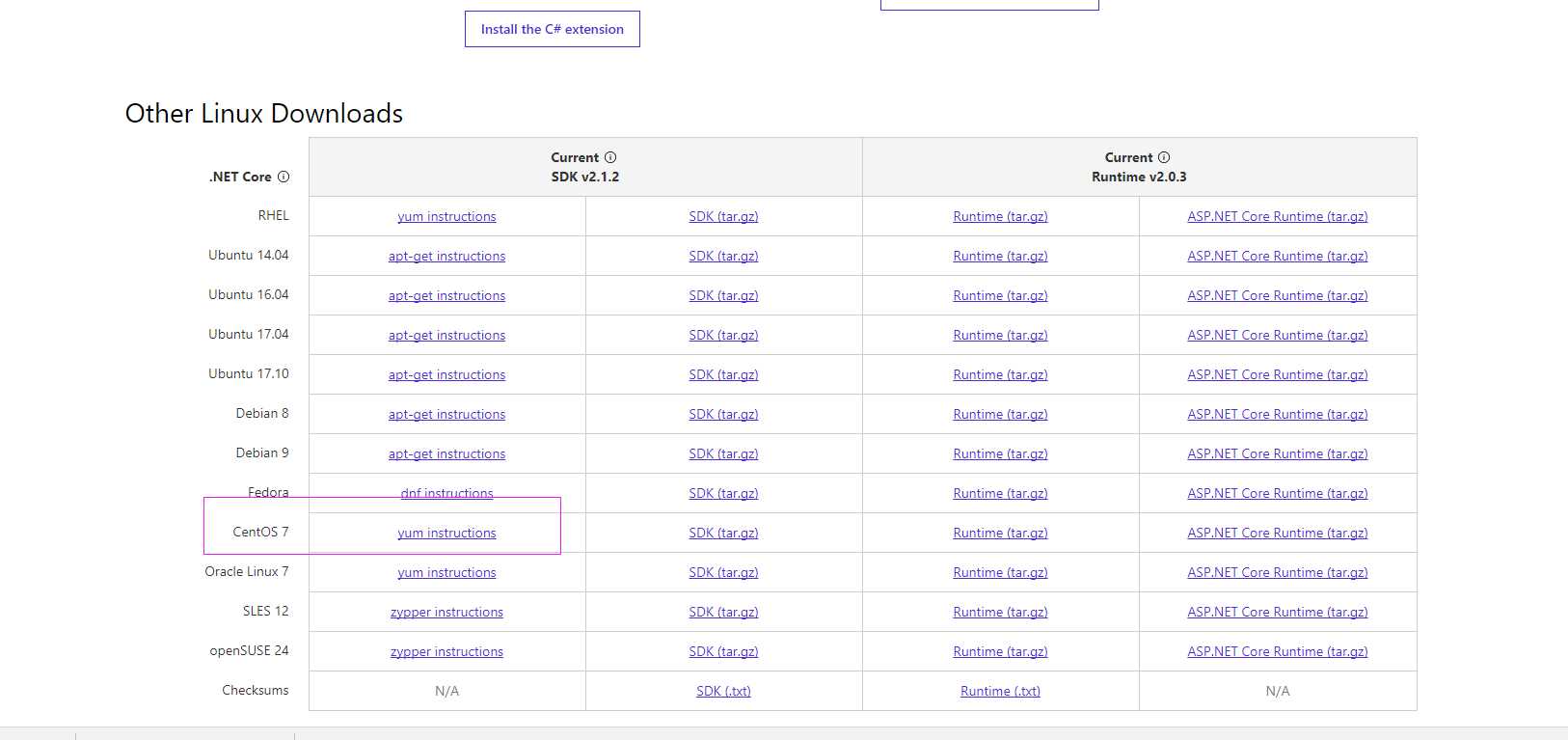1568x740 pixels.
Task: Open the yum instructions link for CentOS 7
Action: pos(446,533)
